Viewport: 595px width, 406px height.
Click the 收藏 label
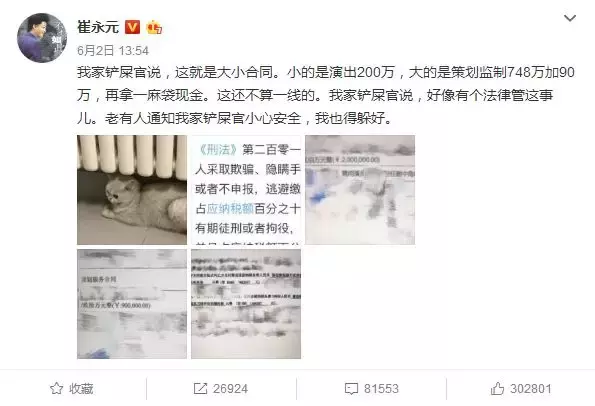click(x=81, y=389)
